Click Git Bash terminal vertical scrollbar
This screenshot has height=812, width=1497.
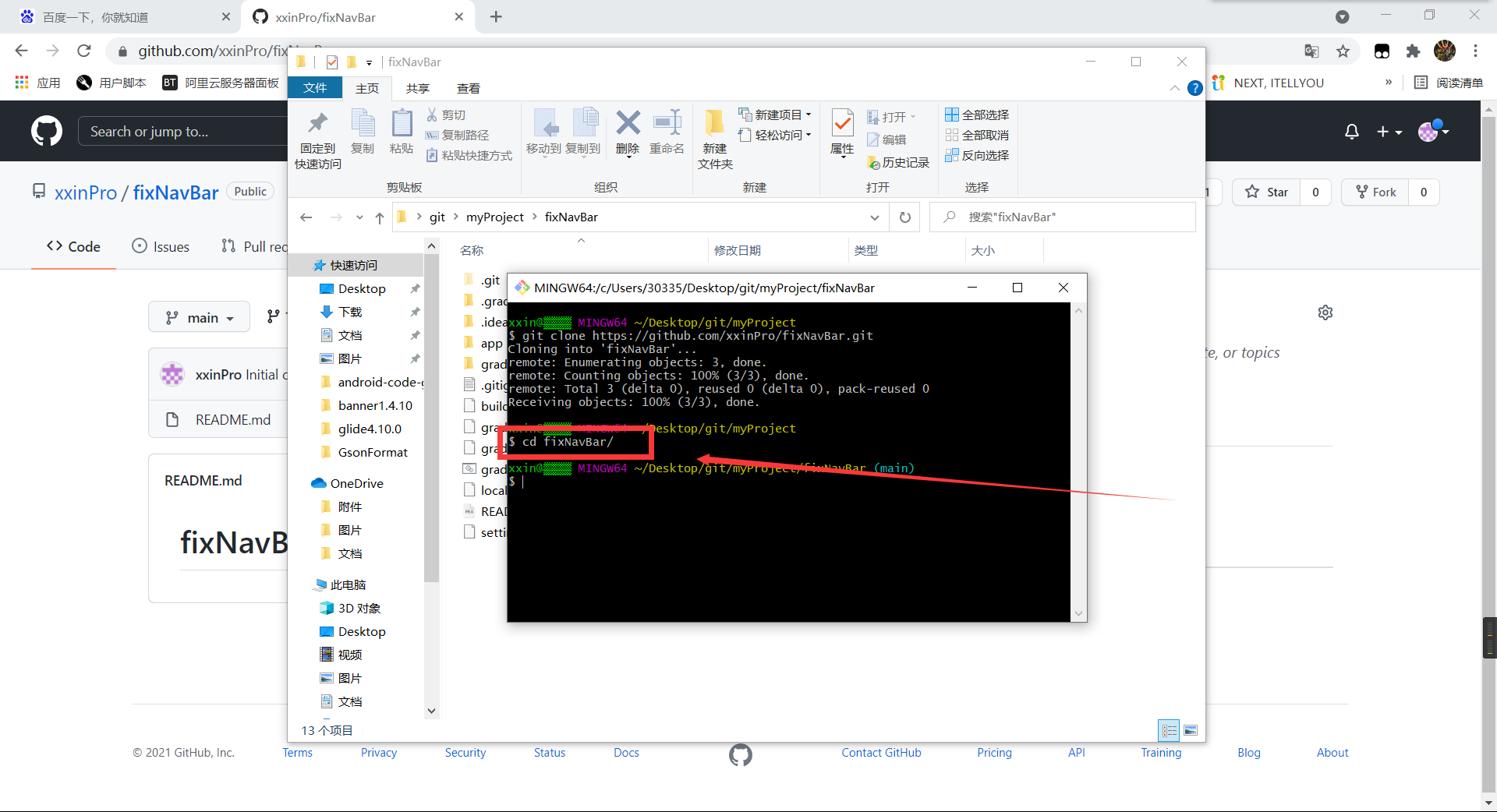pyautogui.click(x=1078, y=462)
